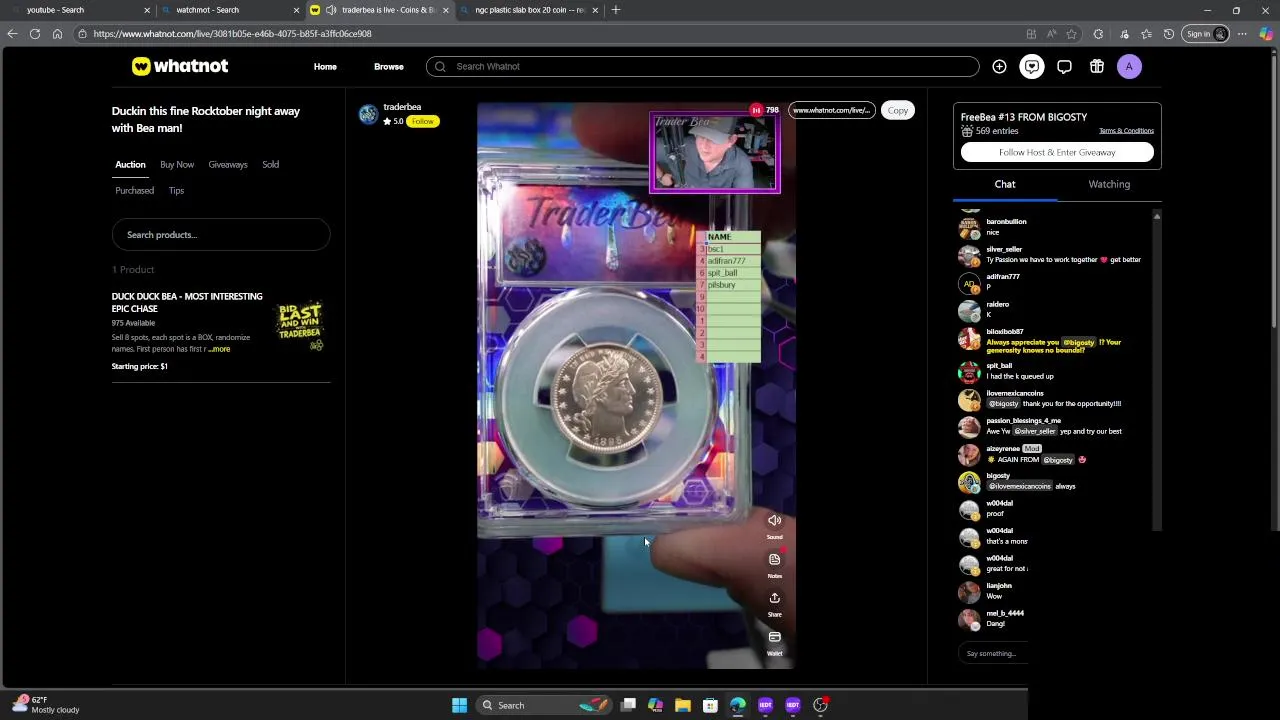Select the Auction tab
Image resolution: width=1280 pixels, height=720 pixels.
click(130, 164)
